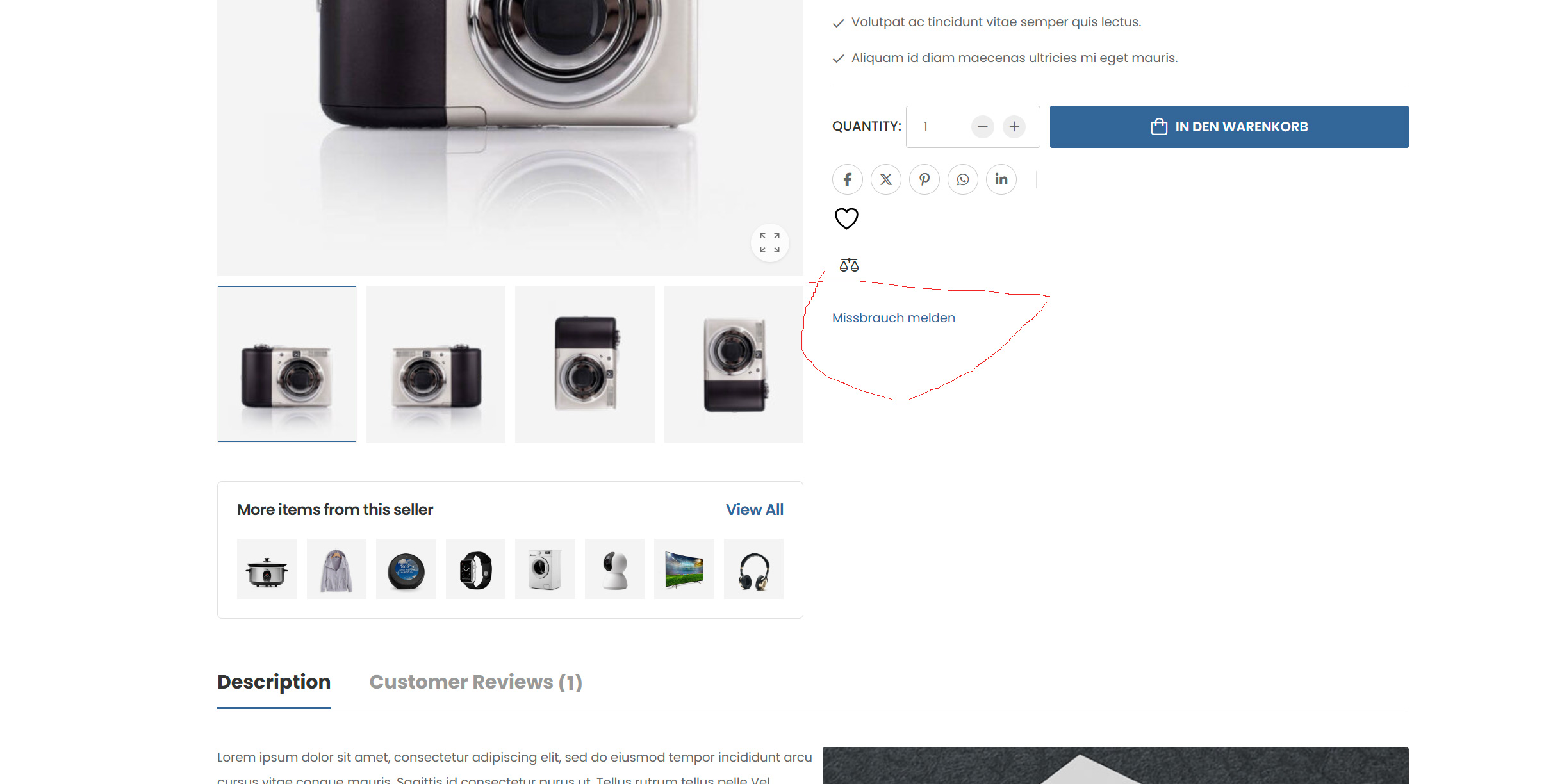The image size is (1553, 784).
Task: Share product via WhatsApp icon
Action: click(962, 179)
